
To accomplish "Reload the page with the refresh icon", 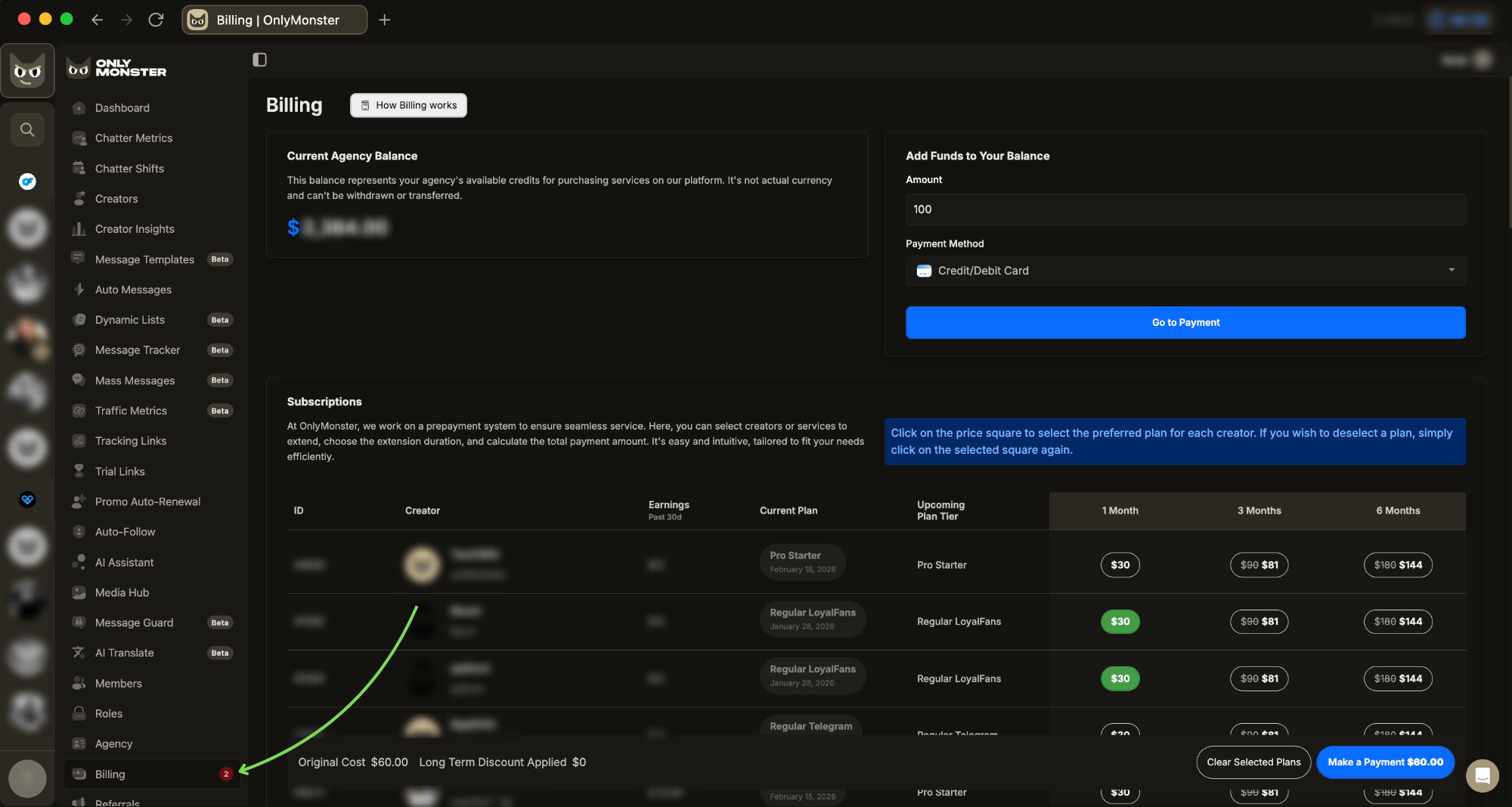I will point(156,20).
